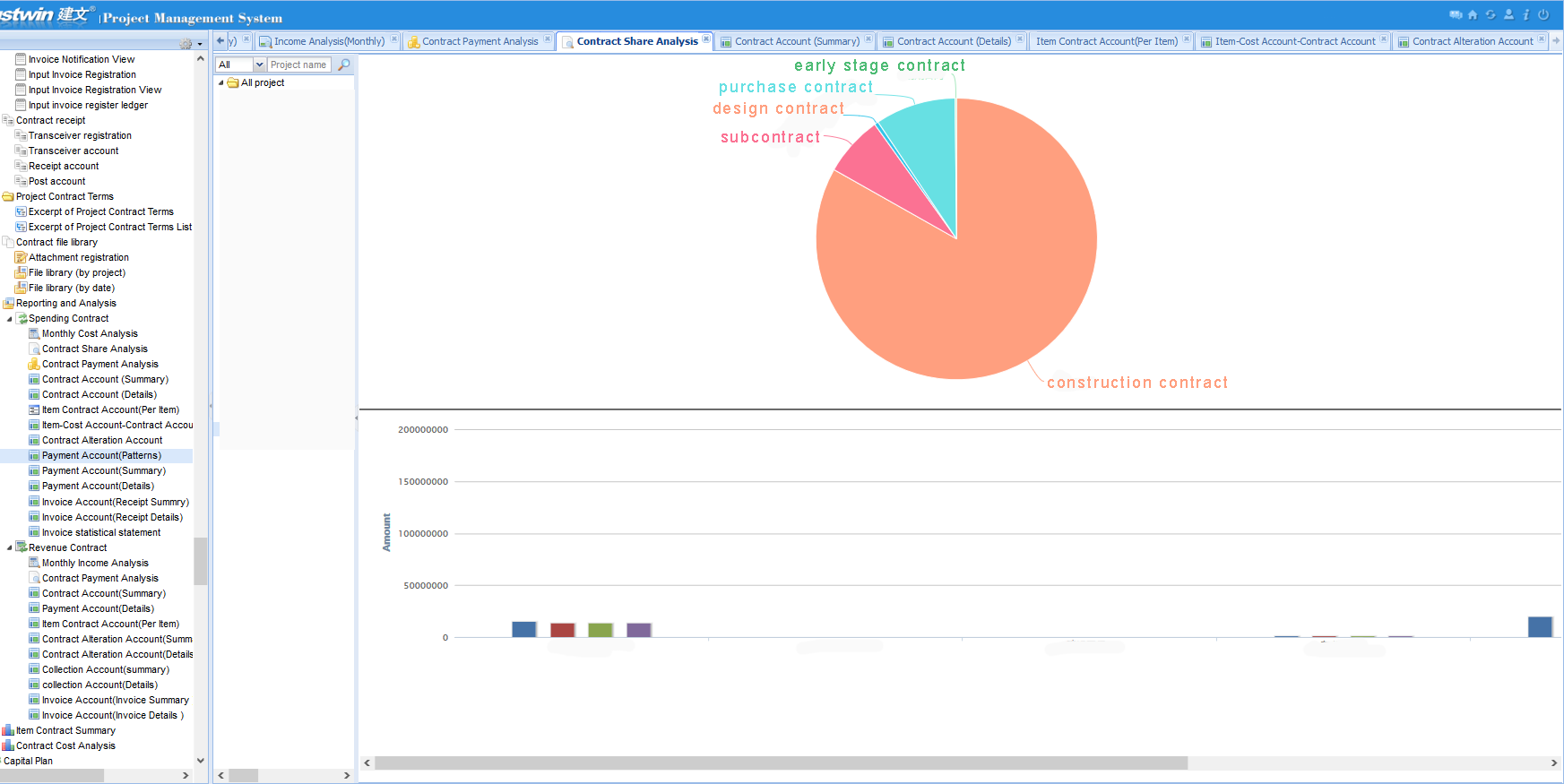Open the sidebar settings gear

click(x=186, y=44)
